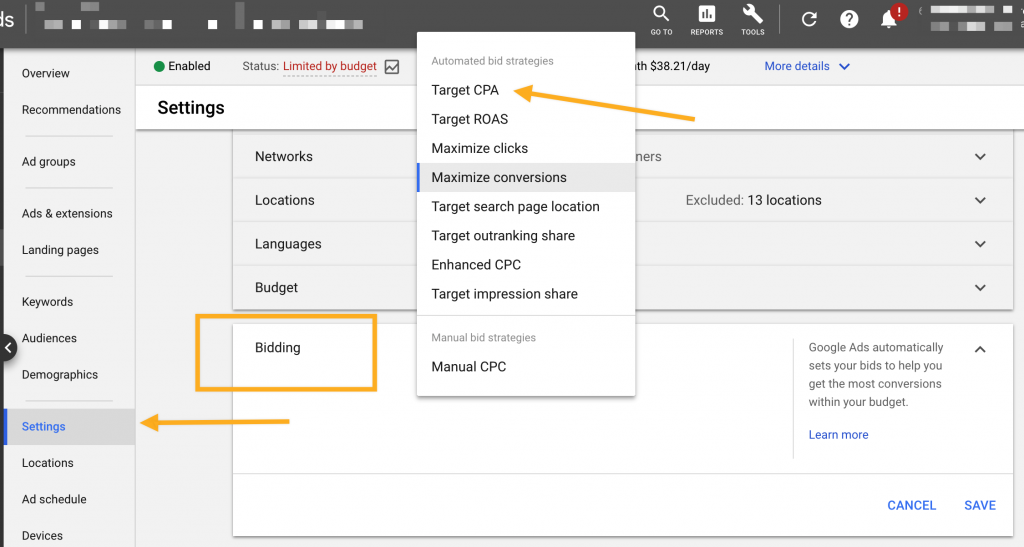The height and width of the screenshot is (547, 1024).
Task: Open the Learn more link
Action: coord(838,435)
